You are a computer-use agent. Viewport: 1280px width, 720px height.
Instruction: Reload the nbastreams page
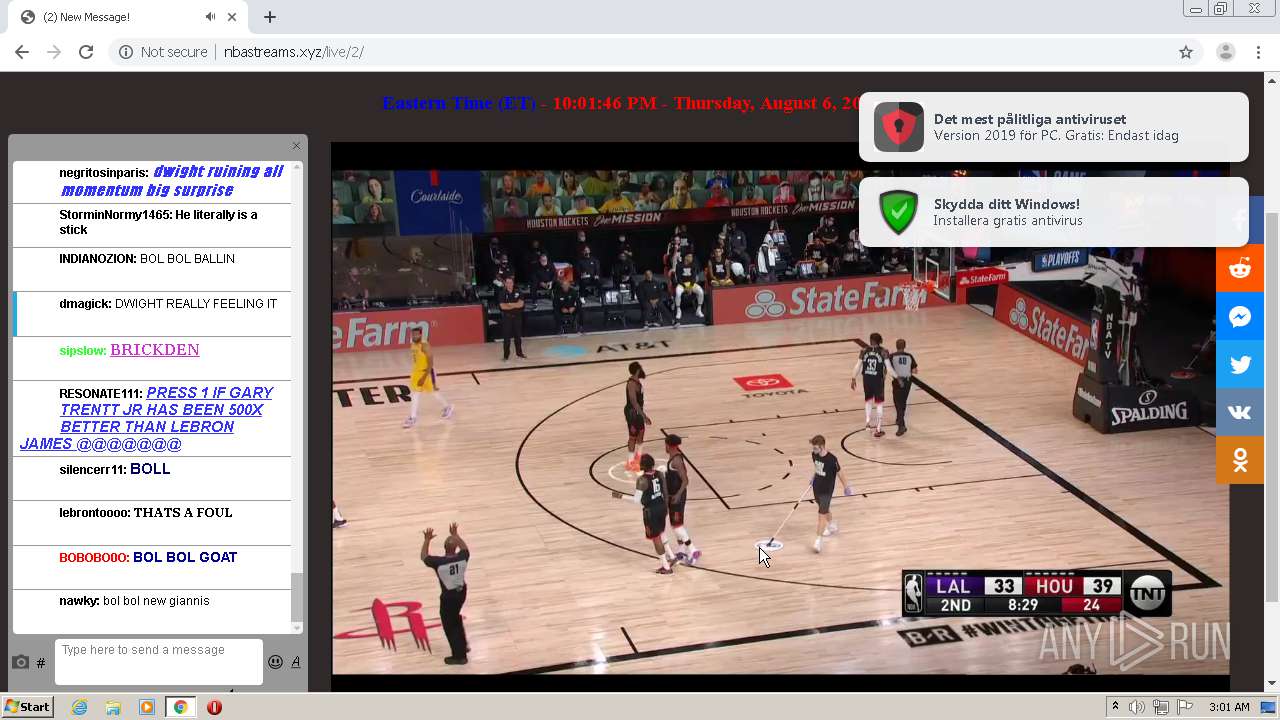[x=86, y=52]
